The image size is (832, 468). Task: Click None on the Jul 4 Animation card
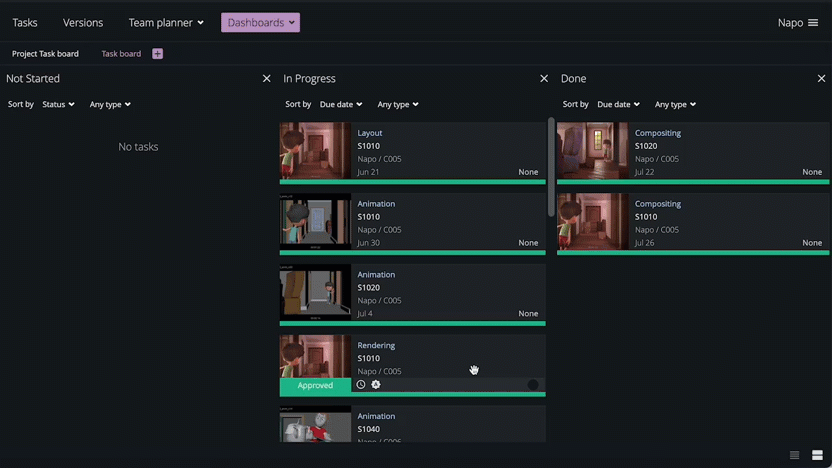point(528,314)
